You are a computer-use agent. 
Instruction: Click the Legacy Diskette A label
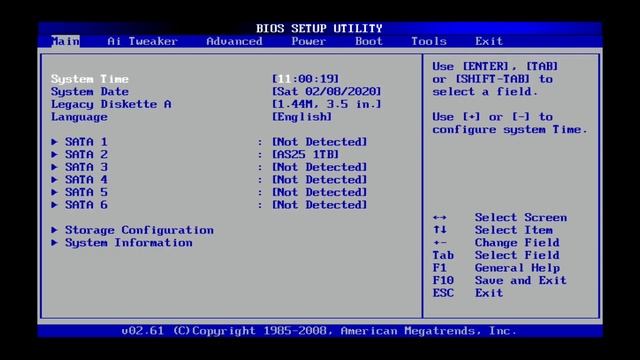111,104
